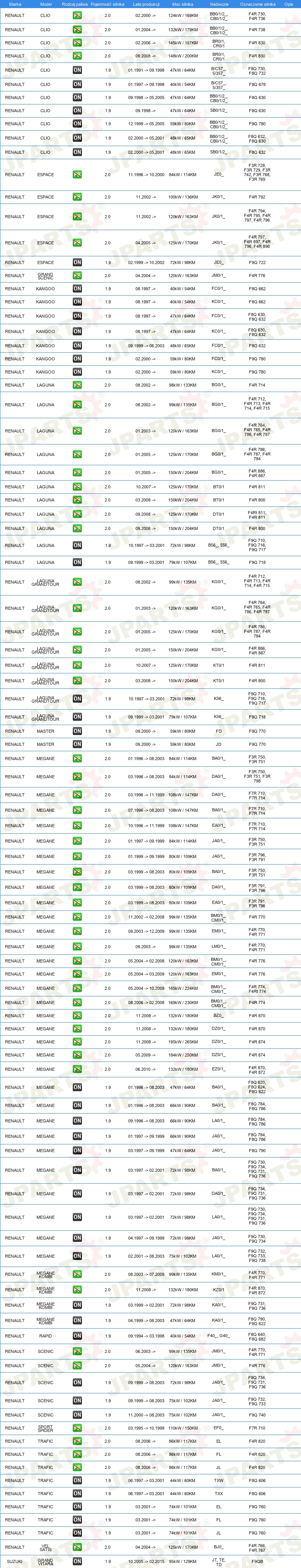Click the 10.2005 -> 02.2015 production years cell
Screen dimensions: 301x1568
pyautogui.click(x=146, y=1561)
